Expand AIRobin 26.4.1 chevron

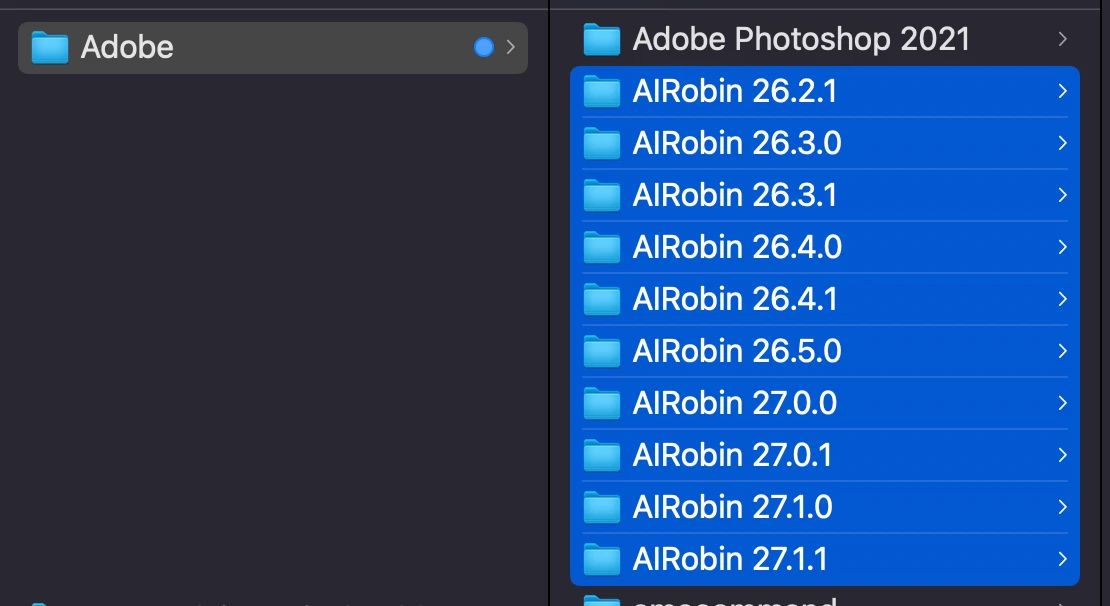coord(1063,299)
